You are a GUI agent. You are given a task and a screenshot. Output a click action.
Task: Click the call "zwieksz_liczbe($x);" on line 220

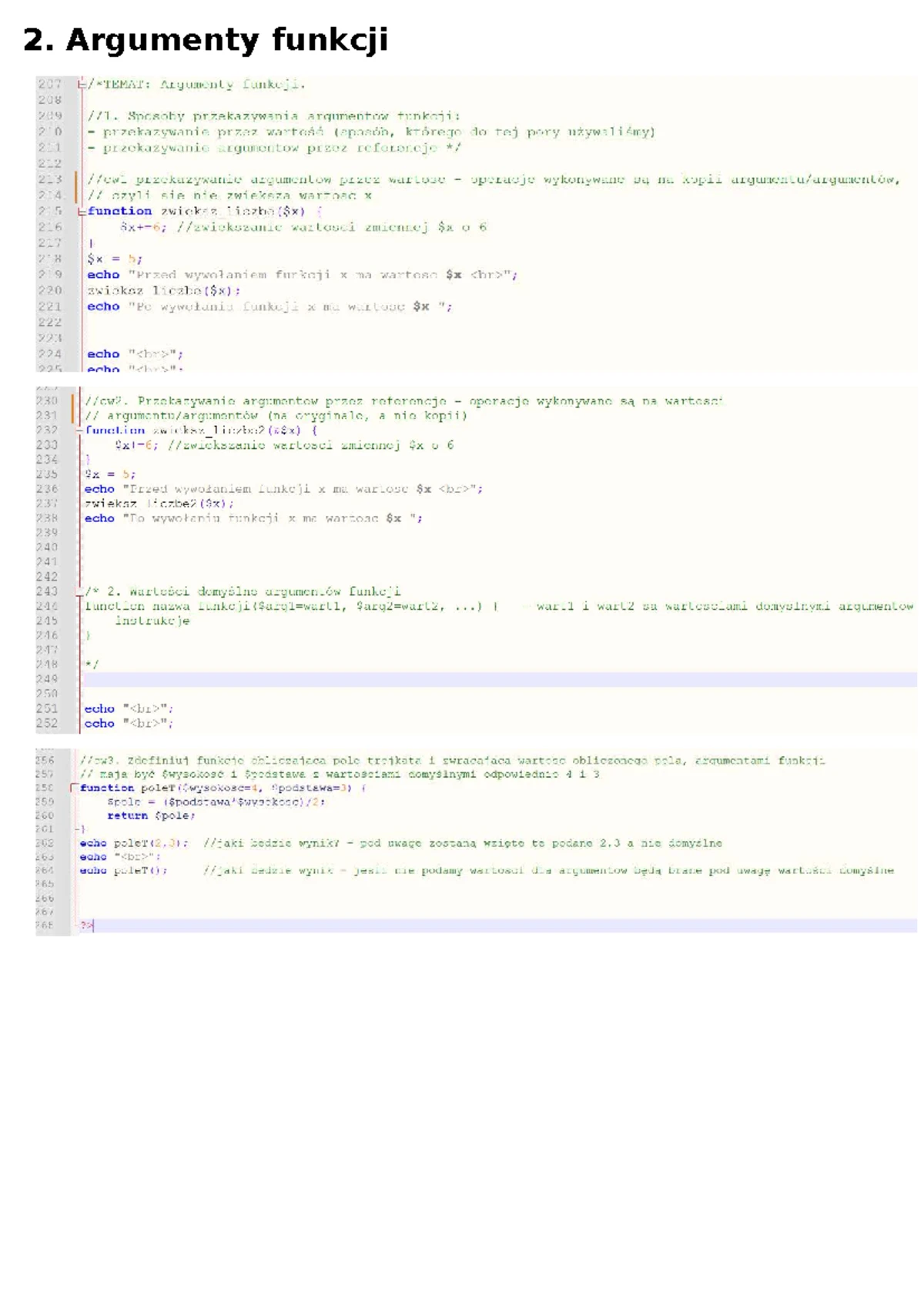click(x=163, y=290)
